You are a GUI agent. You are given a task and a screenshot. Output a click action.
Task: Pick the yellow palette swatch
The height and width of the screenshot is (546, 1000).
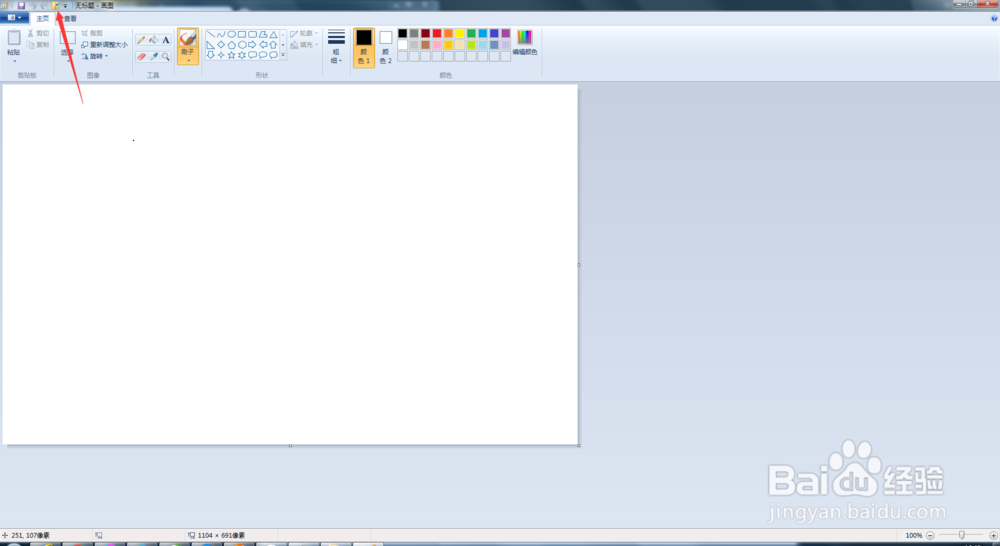pos(460,33)
